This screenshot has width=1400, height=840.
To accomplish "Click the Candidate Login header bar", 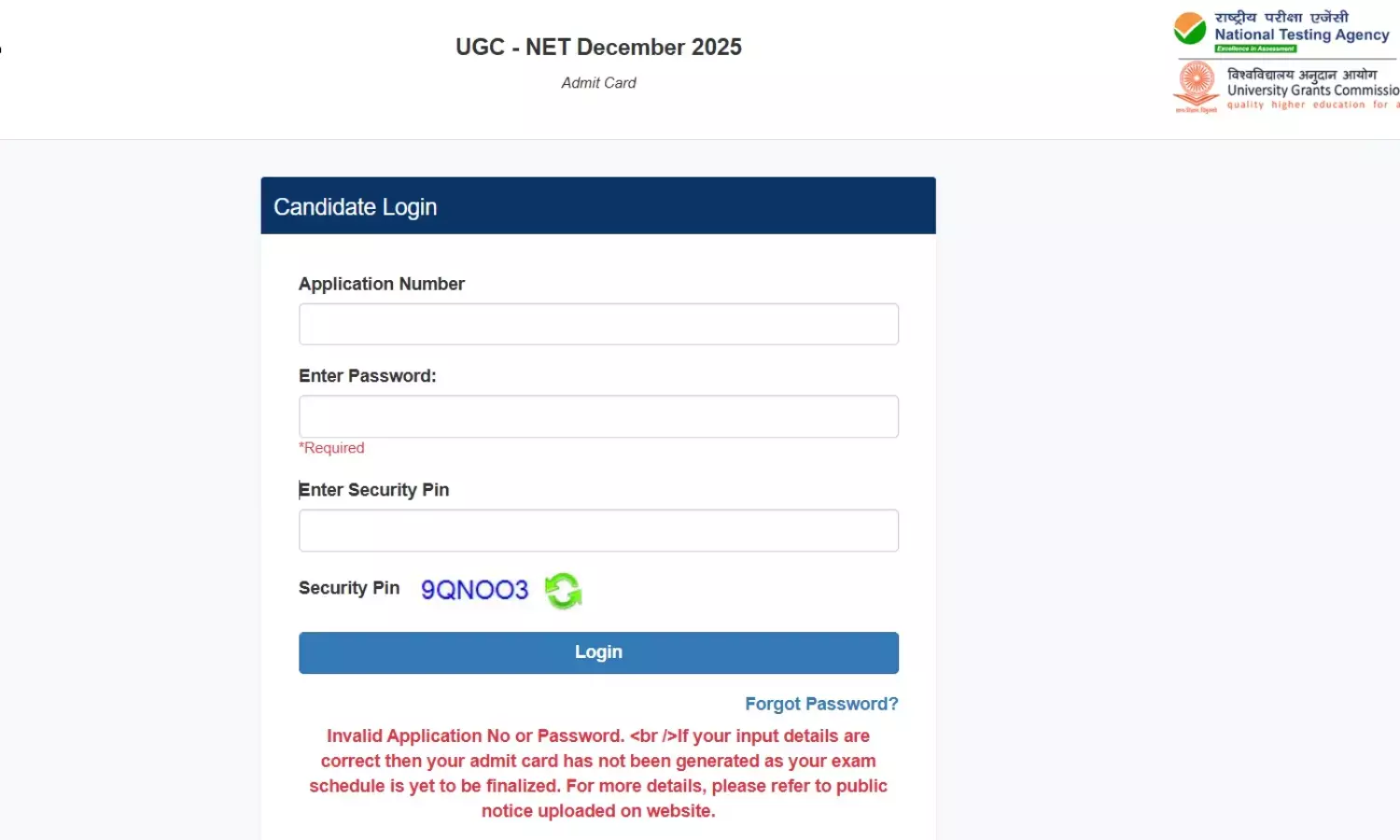I will pyautogui.click(x=355, y=206).
